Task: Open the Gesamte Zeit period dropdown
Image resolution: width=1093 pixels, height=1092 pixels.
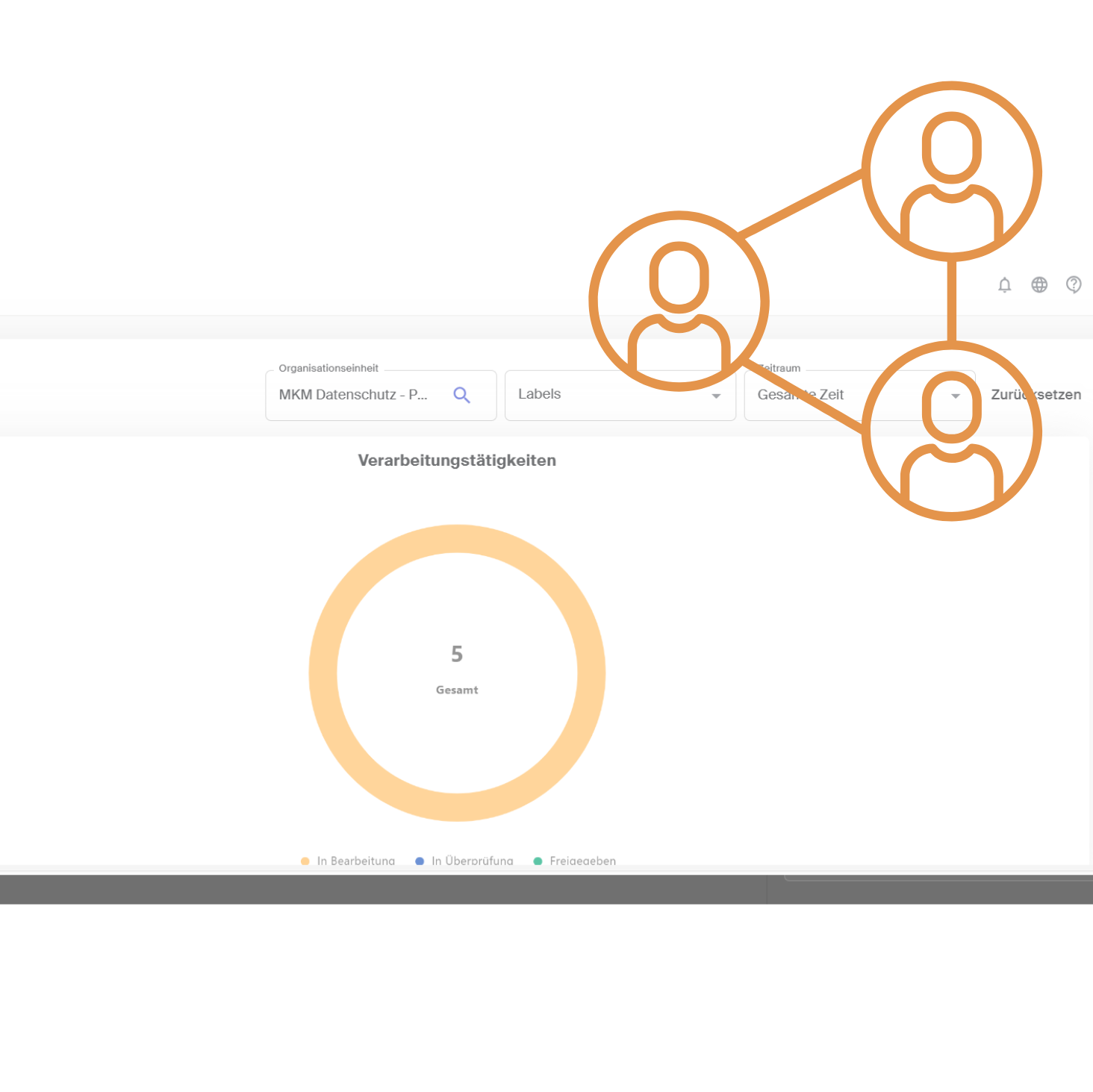Action: [955, 396]
